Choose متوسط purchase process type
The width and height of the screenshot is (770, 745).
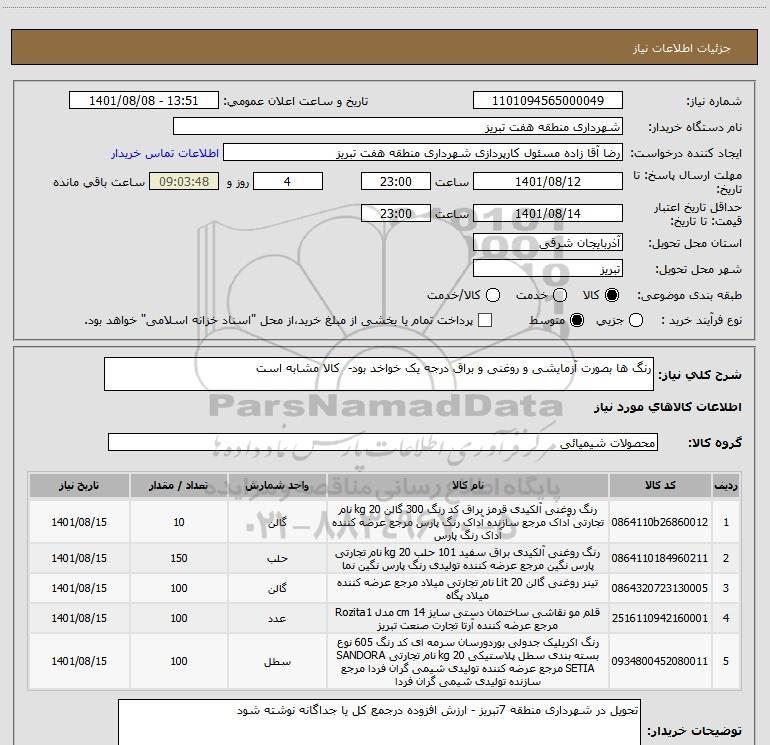(x=577, y=320)
